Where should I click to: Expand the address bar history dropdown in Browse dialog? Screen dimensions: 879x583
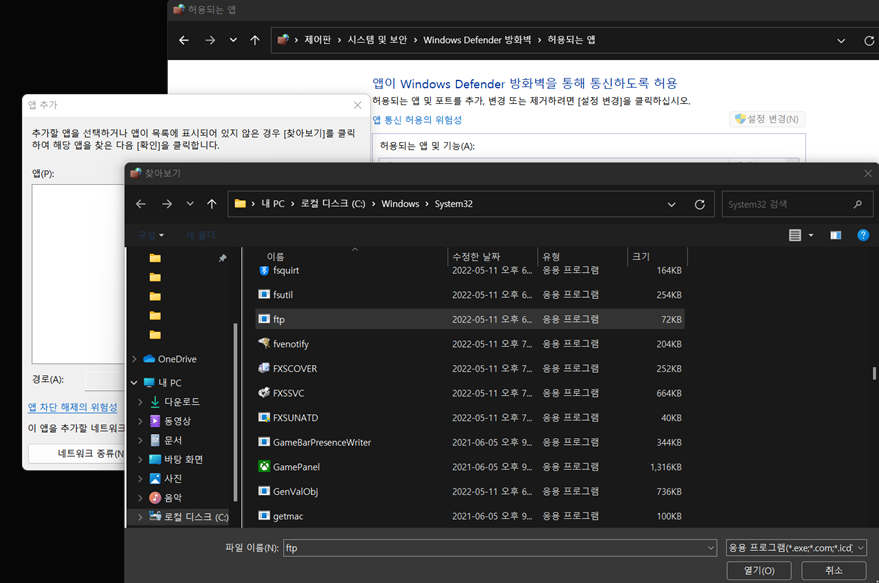(x=672, y=205)
